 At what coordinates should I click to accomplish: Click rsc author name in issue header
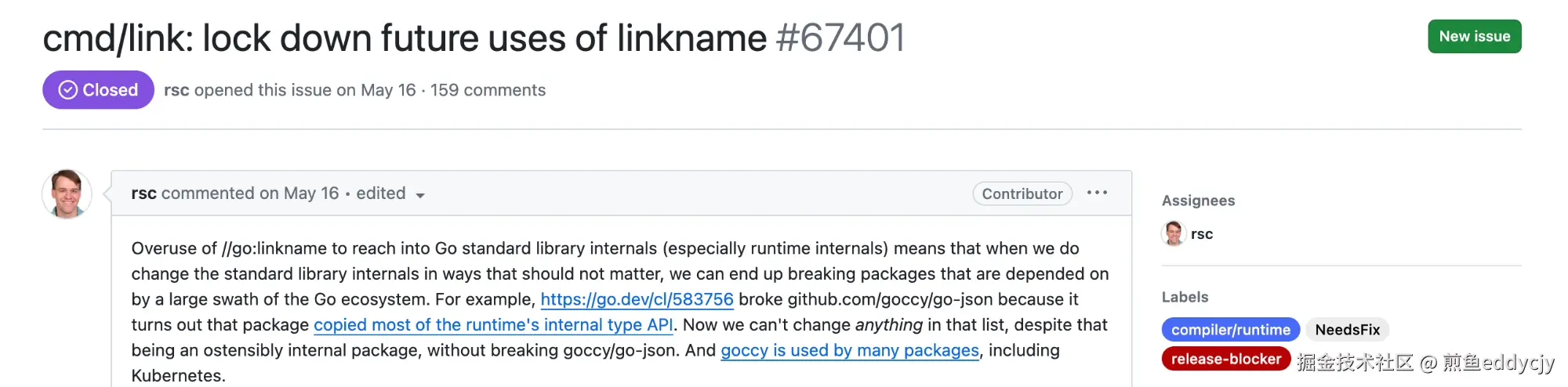[x=176, y=90]
